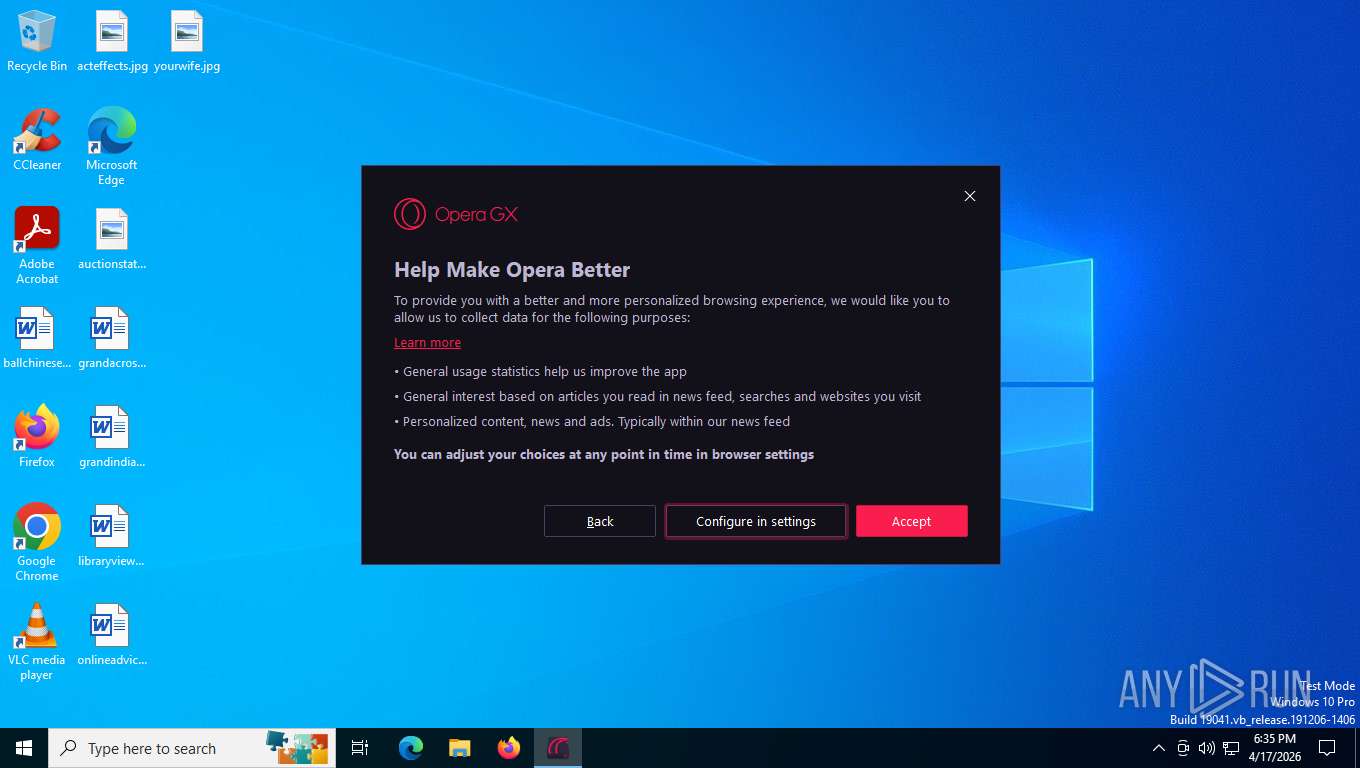Accept Opera data collection

912,521
